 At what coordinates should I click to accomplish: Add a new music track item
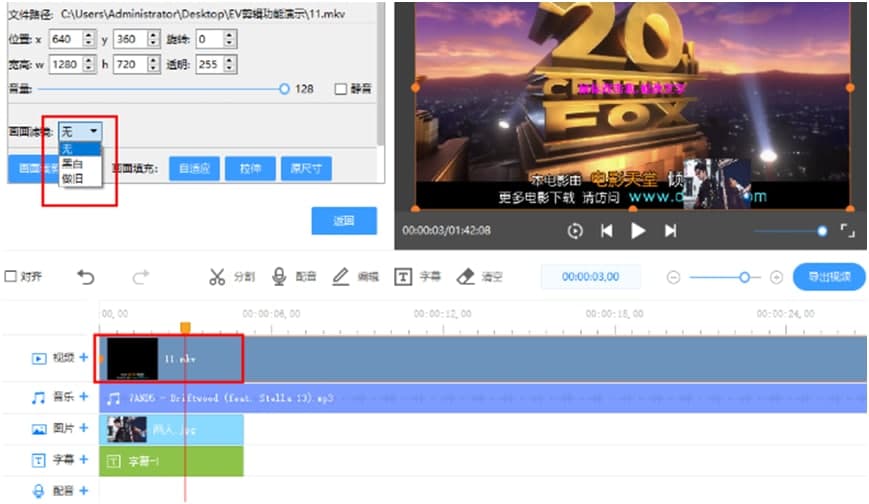(x=84, y=396)
